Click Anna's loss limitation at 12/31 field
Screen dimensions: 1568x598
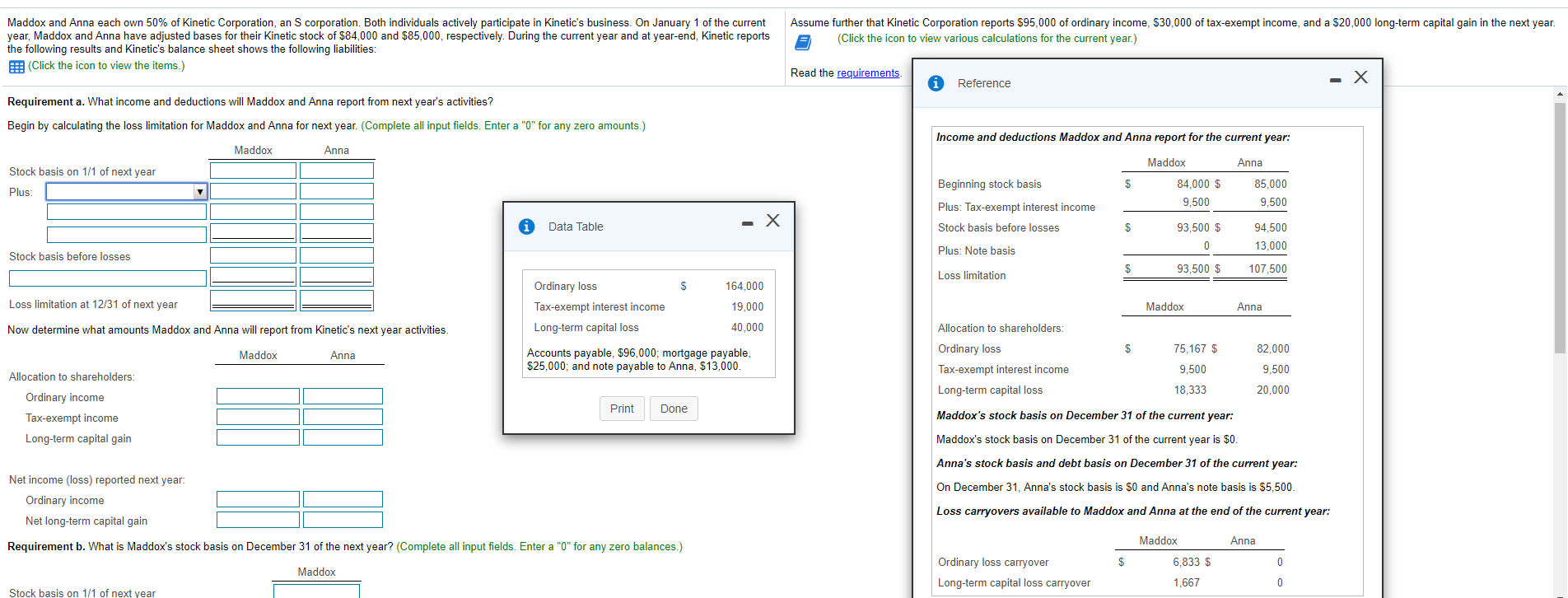click(x=337, y=300)
